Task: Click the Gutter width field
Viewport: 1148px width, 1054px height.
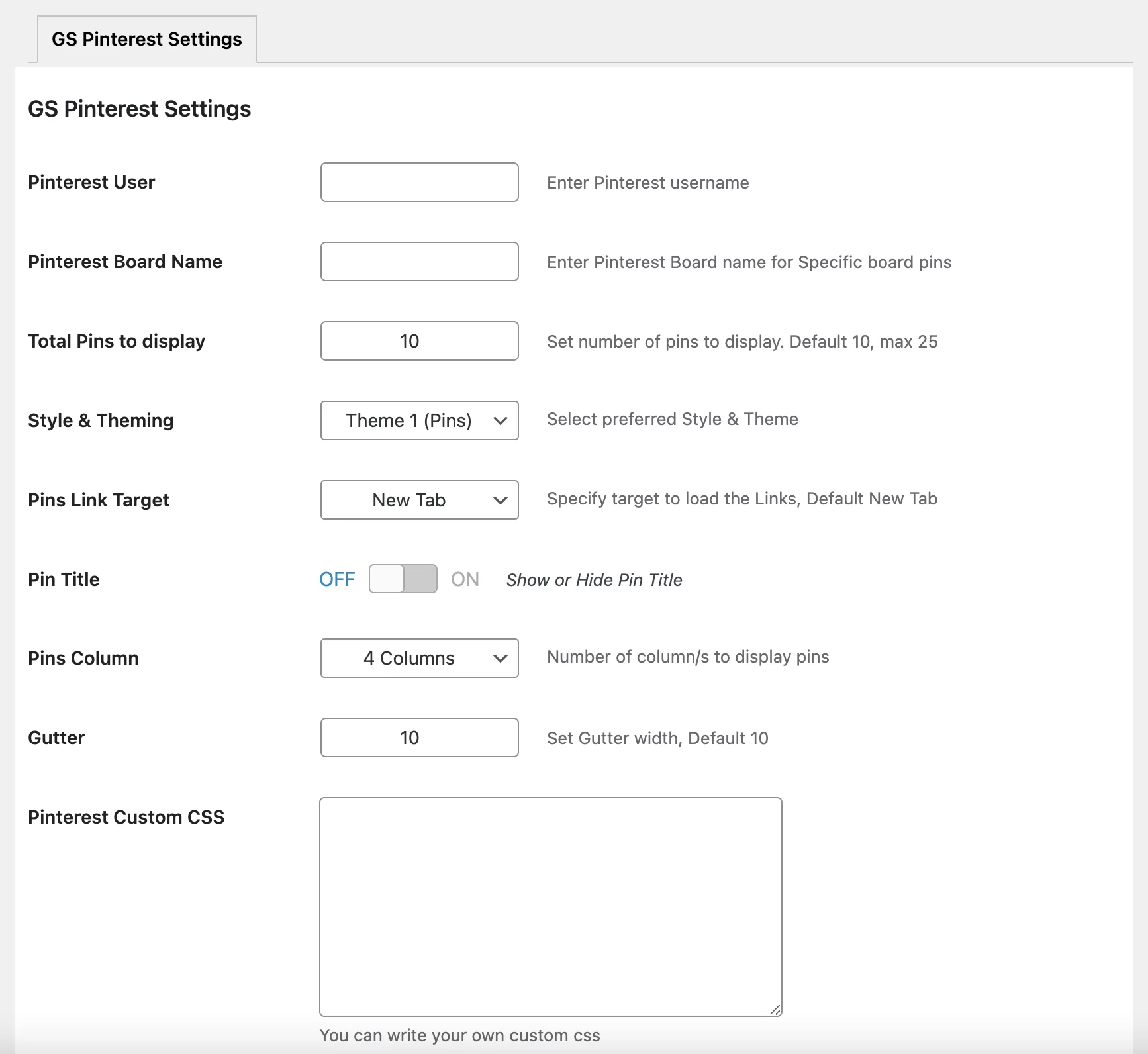Action: pos(419,738)
